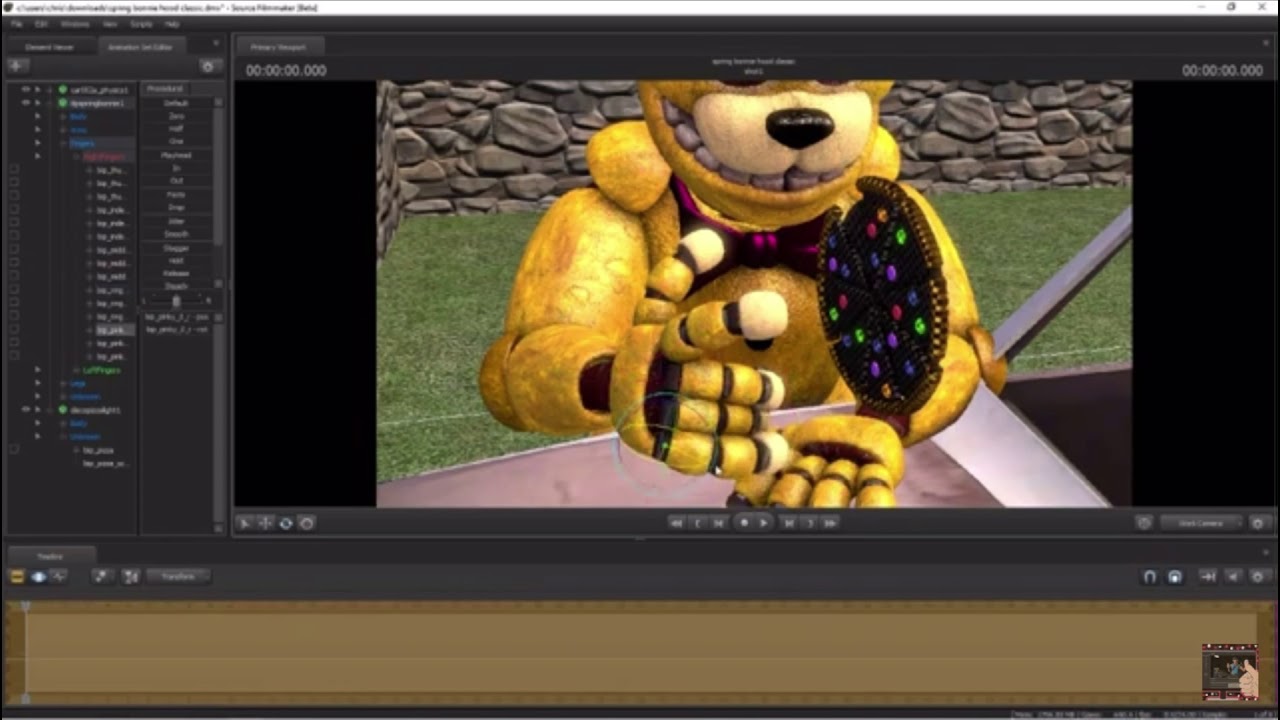The width and height of the screenshot is (1280, 720).
Task: Select the Primary Viewport tab
Action: coord(278,47)
